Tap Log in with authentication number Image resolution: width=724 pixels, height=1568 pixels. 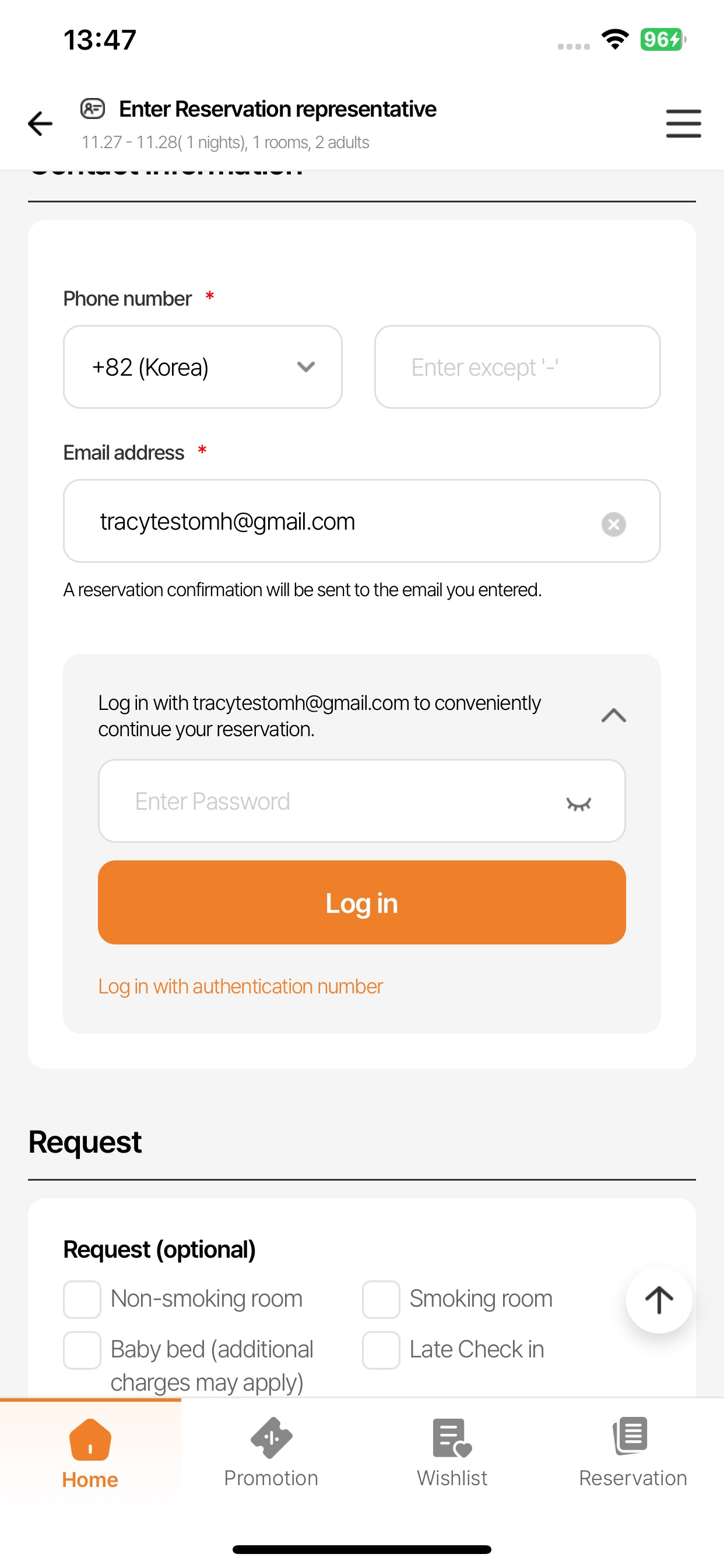(x=240, y=986)
